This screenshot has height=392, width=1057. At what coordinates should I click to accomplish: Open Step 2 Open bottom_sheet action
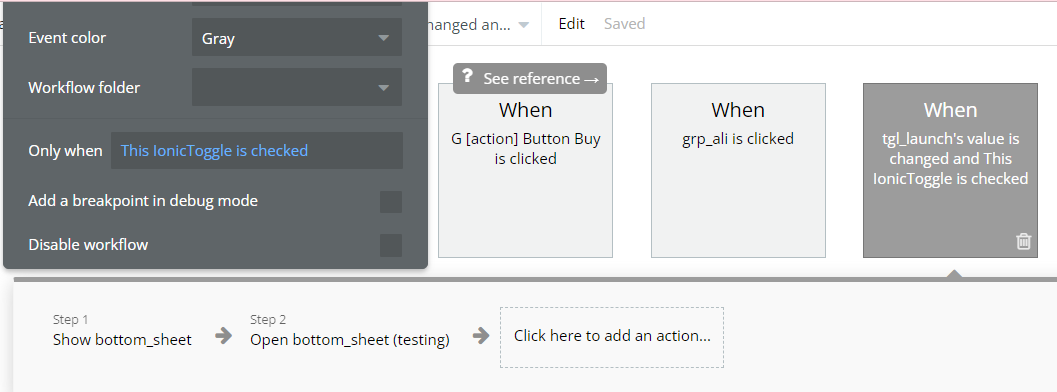(350, 331)
